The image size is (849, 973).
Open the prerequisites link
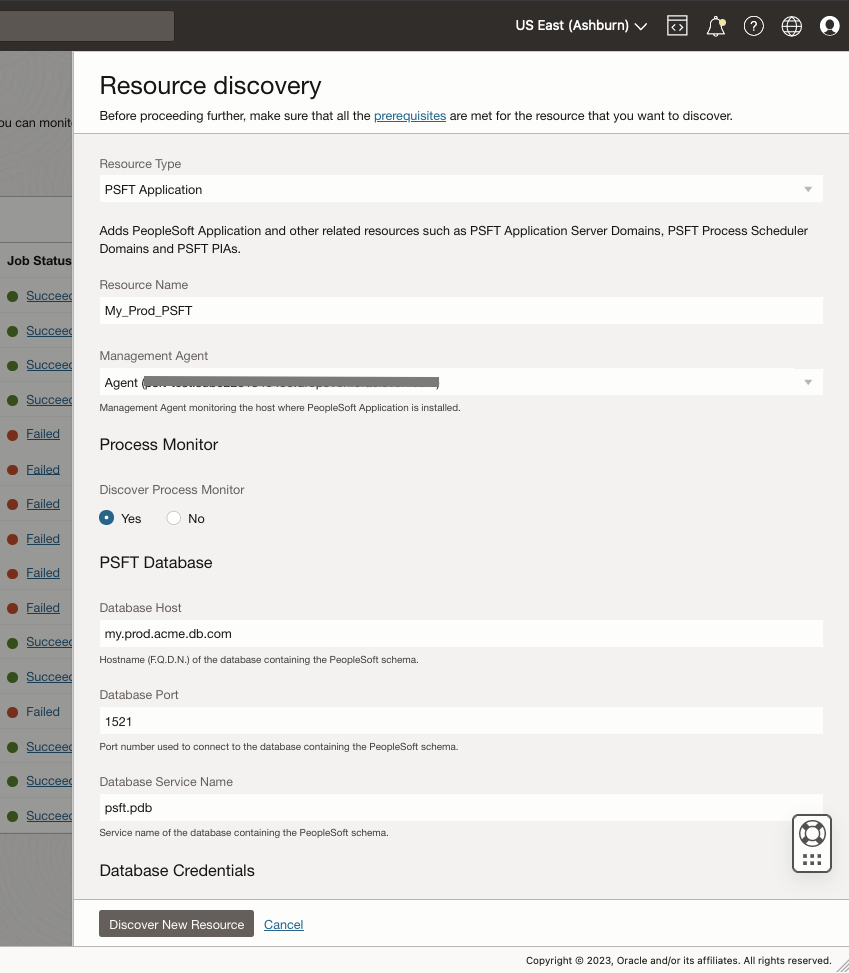tap(410, 116)
